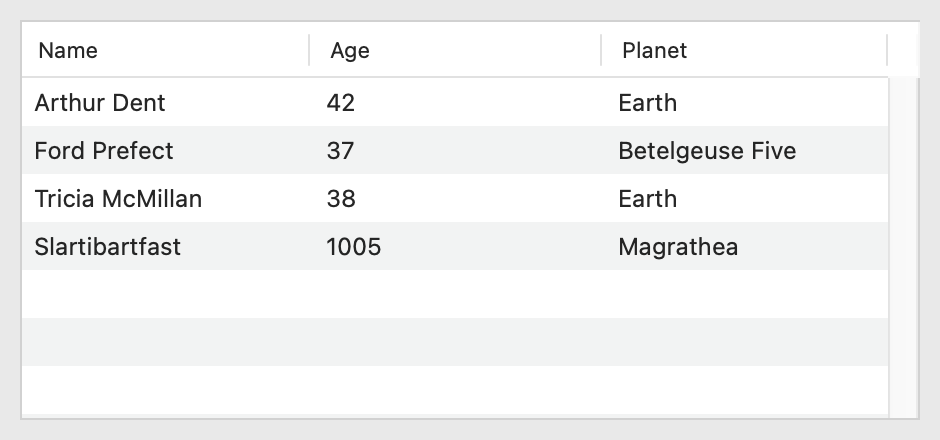Image resolution: width=940 pixels, height=440 pixels.
Task: Select the Magrathea planet cell
Action: coord(678,247)
